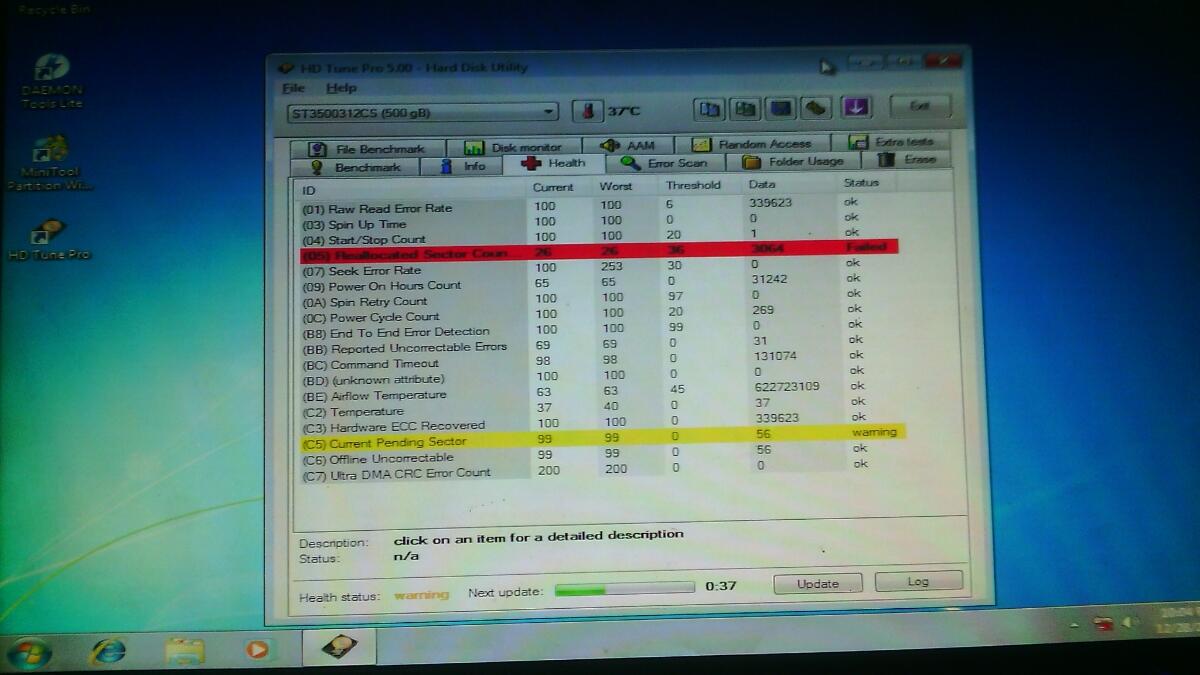
Task: Select the End To End Error Detection row
Action: [x=599, y=330]
